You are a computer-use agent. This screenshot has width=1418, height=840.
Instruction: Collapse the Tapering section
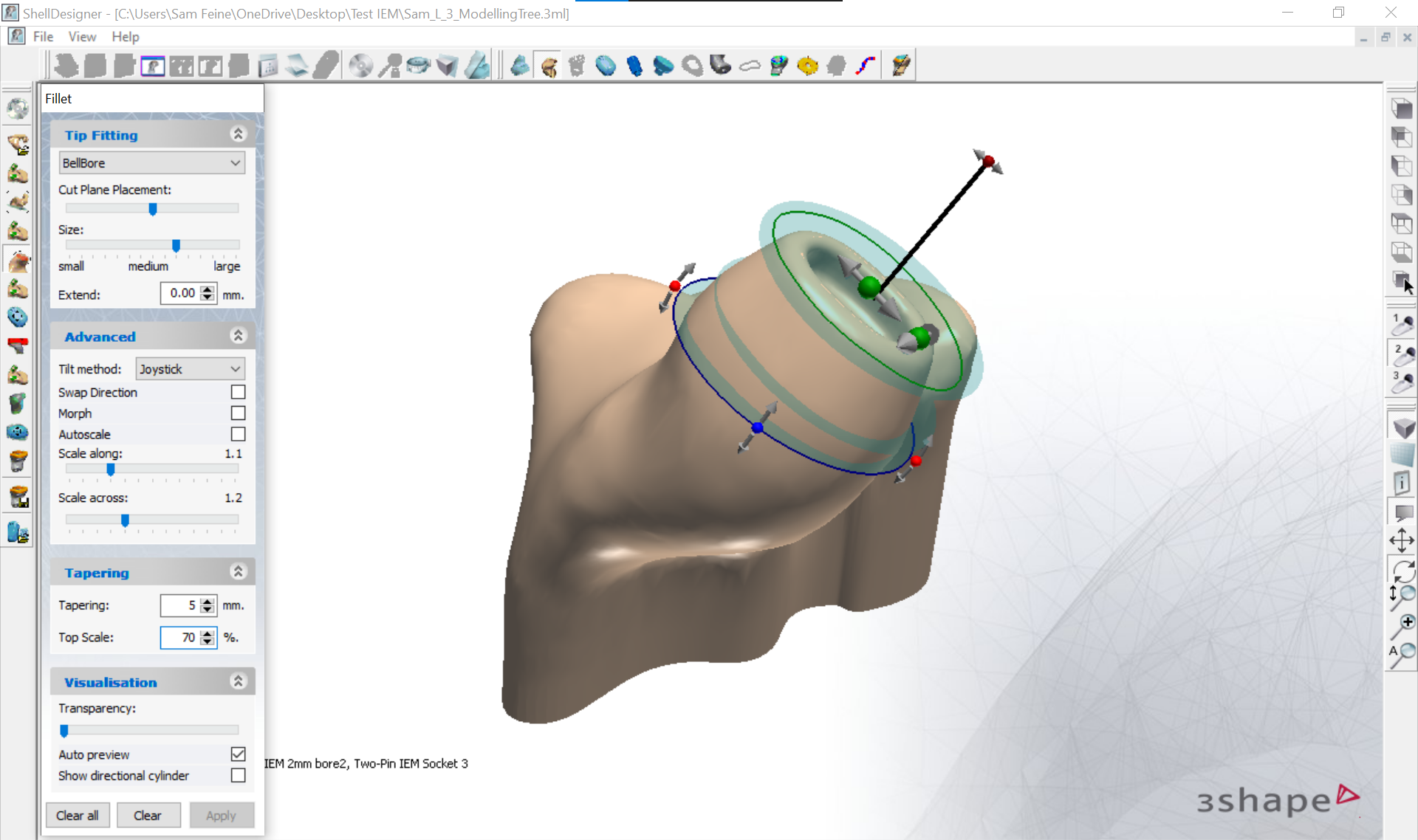(x=238, y=572)
